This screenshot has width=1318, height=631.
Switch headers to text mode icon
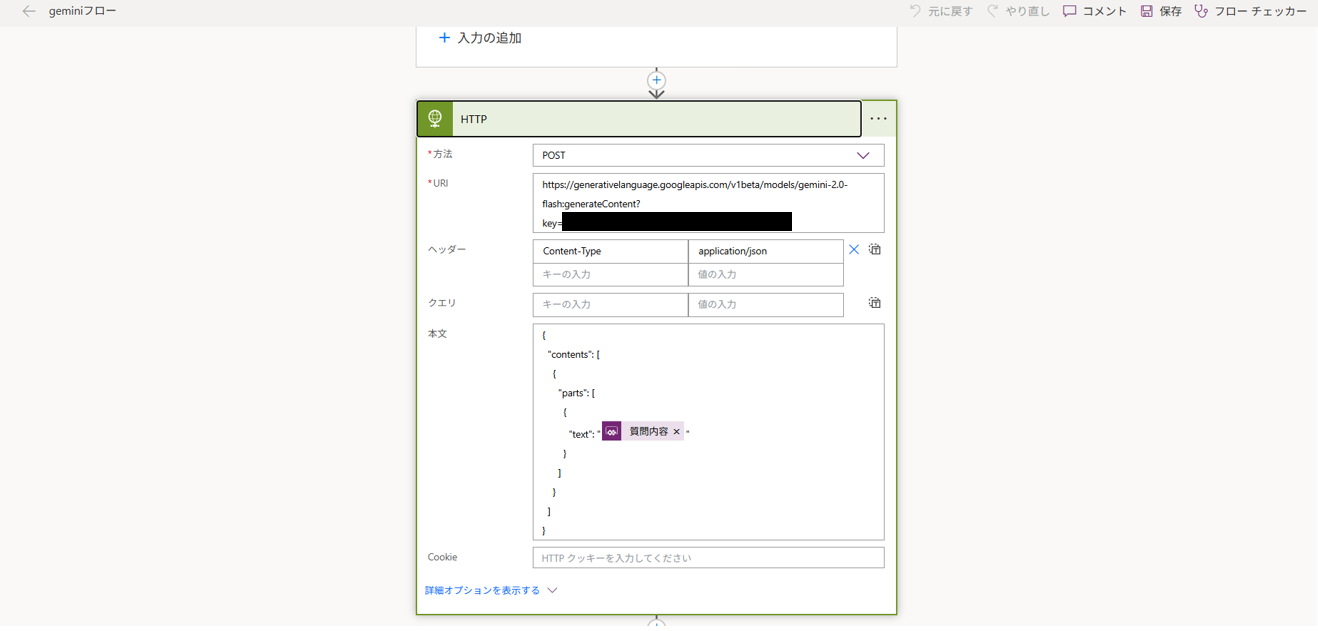[x=875, y=249]
